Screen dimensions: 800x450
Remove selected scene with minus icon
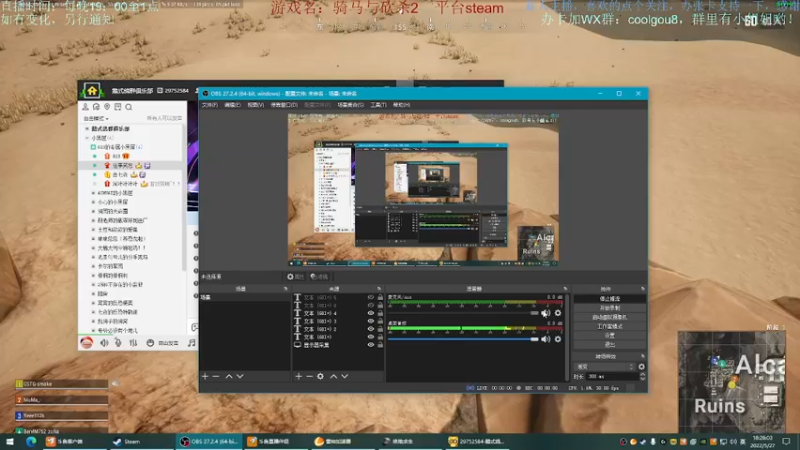tap(216, 376)
